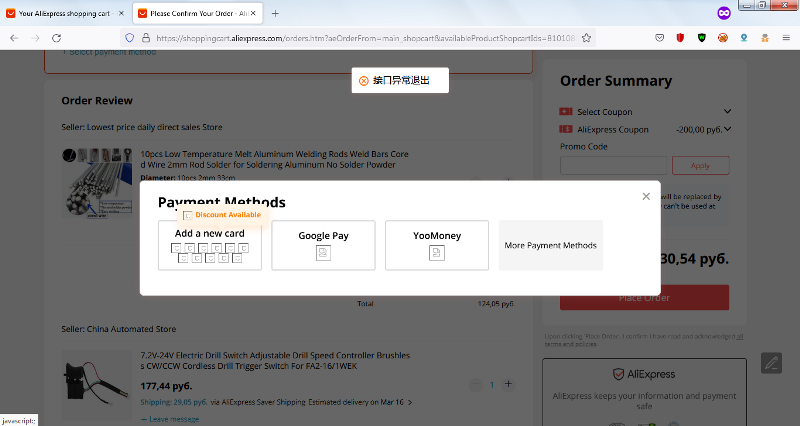Click the private browsing mask icon
The width and height of the screenshot is (800, 426).
click(724, 13)
